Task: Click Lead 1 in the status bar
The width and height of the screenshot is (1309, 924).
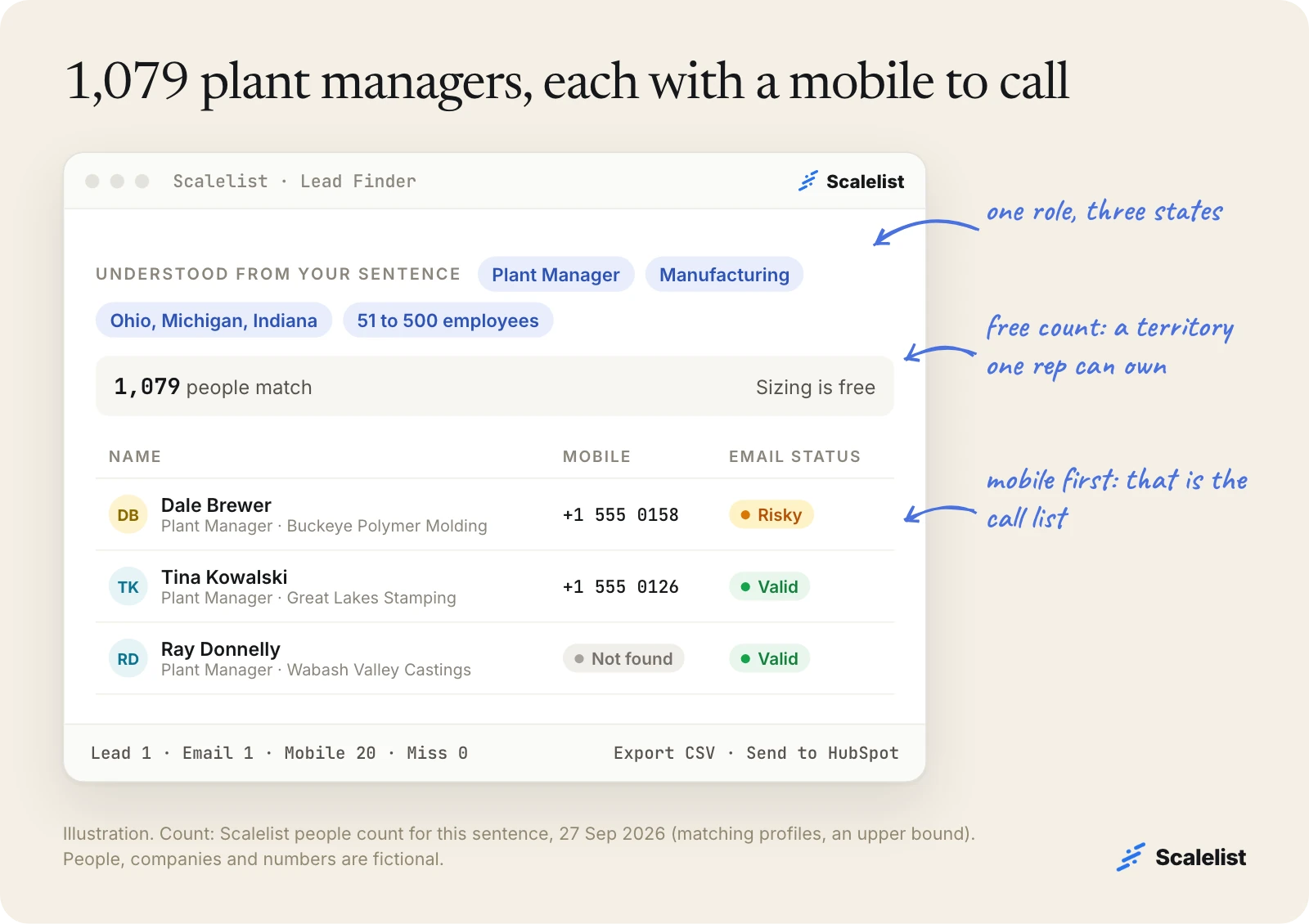Action: [121, 753]
